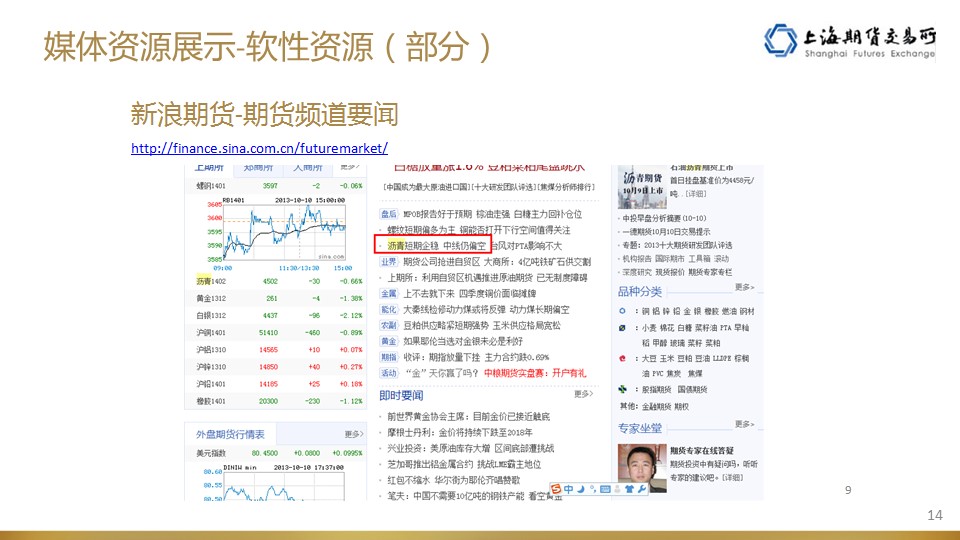The height and width of the screenshot is (540, 960).
Task: Click the red exchange icon beside 大豆 玉米
Action: [622, 358]
